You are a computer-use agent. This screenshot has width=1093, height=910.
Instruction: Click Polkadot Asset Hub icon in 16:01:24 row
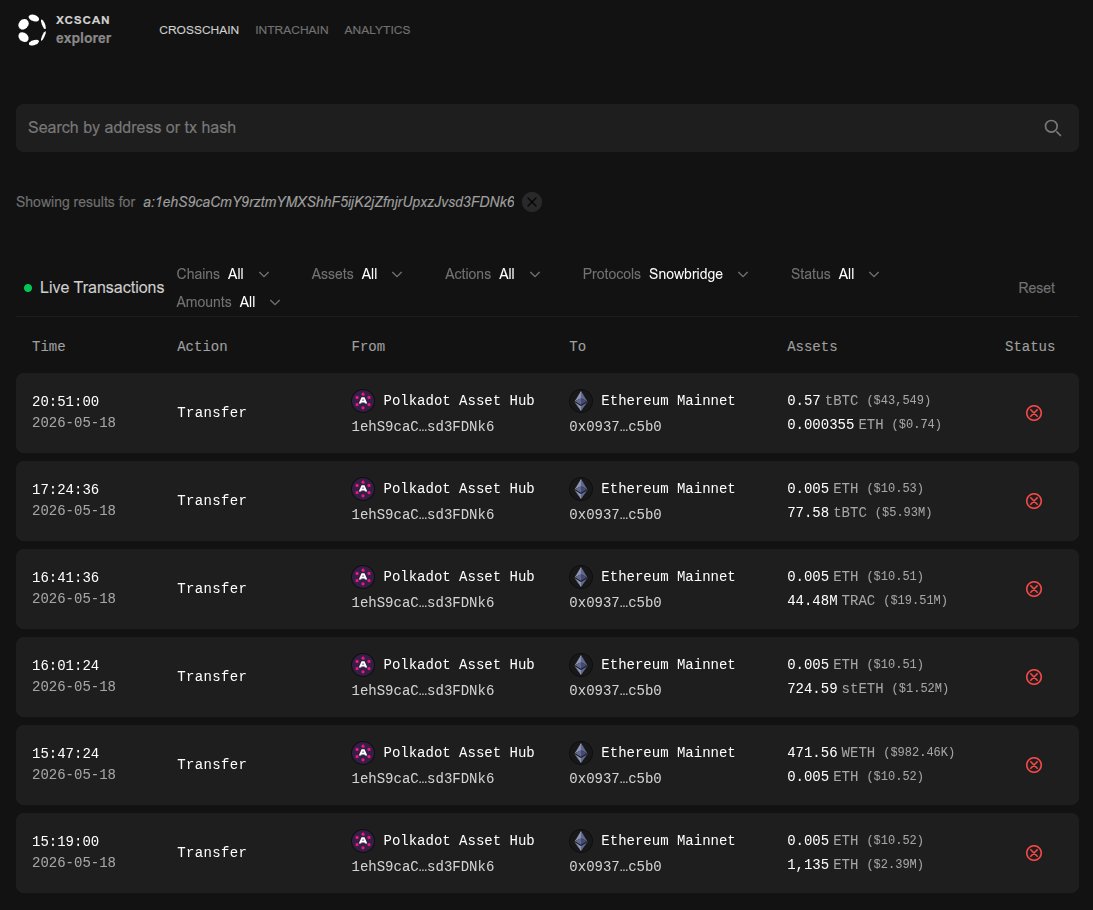[362, 664]
